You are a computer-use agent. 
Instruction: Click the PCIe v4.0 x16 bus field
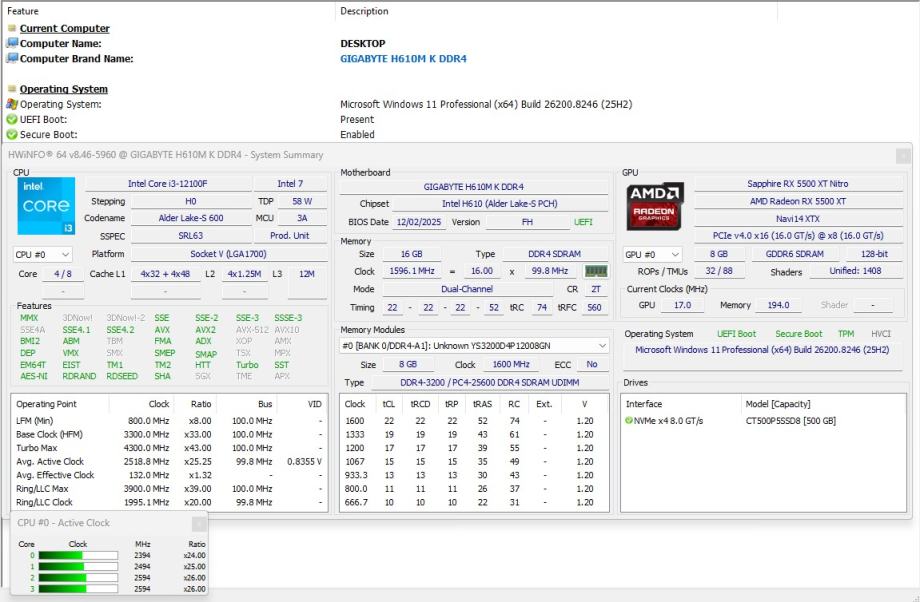[x=798, y=236]
